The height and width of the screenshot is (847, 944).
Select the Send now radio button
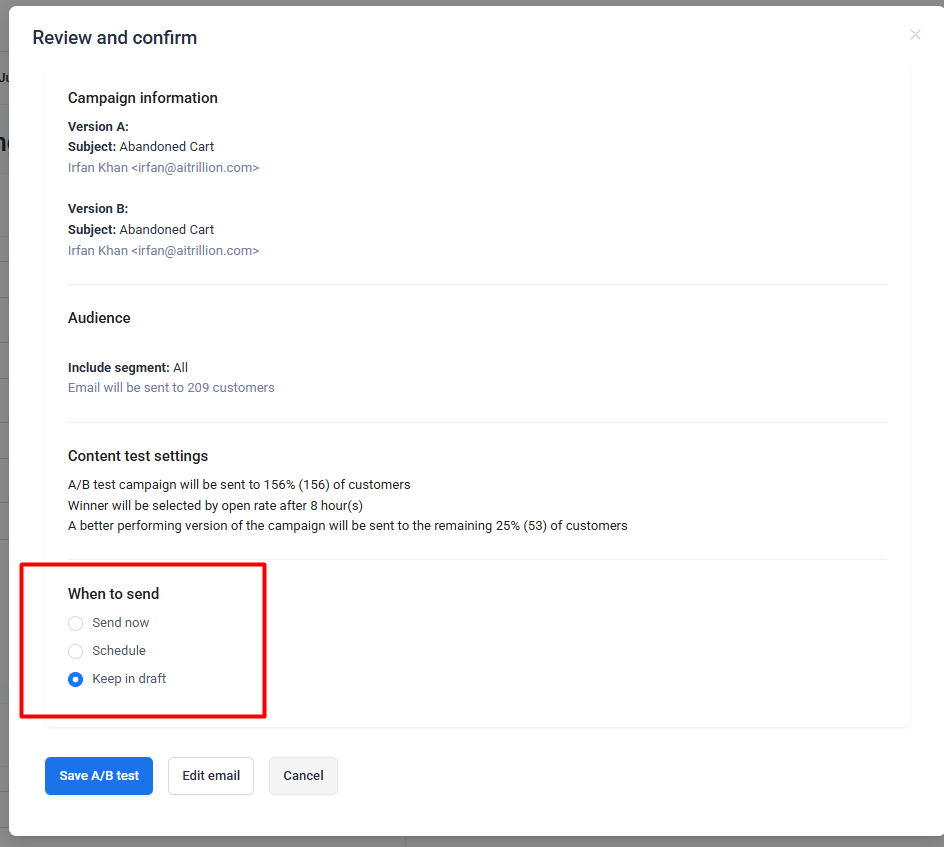point(76,623)
